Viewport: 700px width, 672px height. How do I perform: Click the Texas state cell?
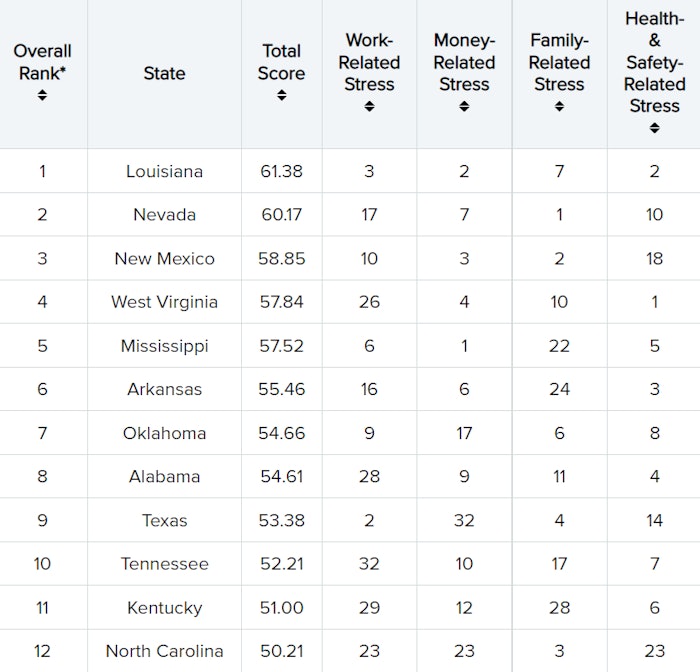pyautogui.click(x=164, y=520)
